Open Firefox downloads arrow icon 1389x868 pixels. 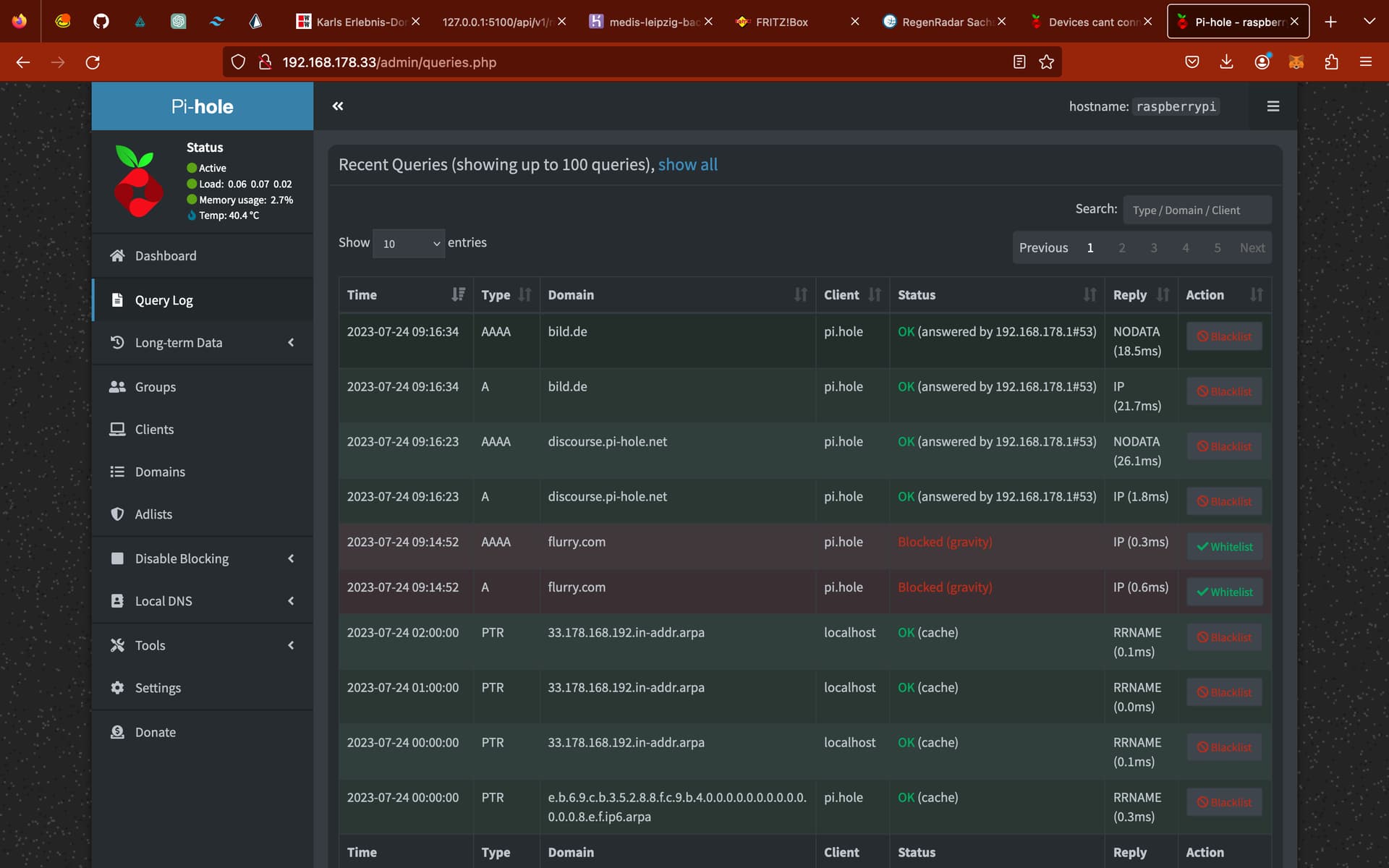1226,62
